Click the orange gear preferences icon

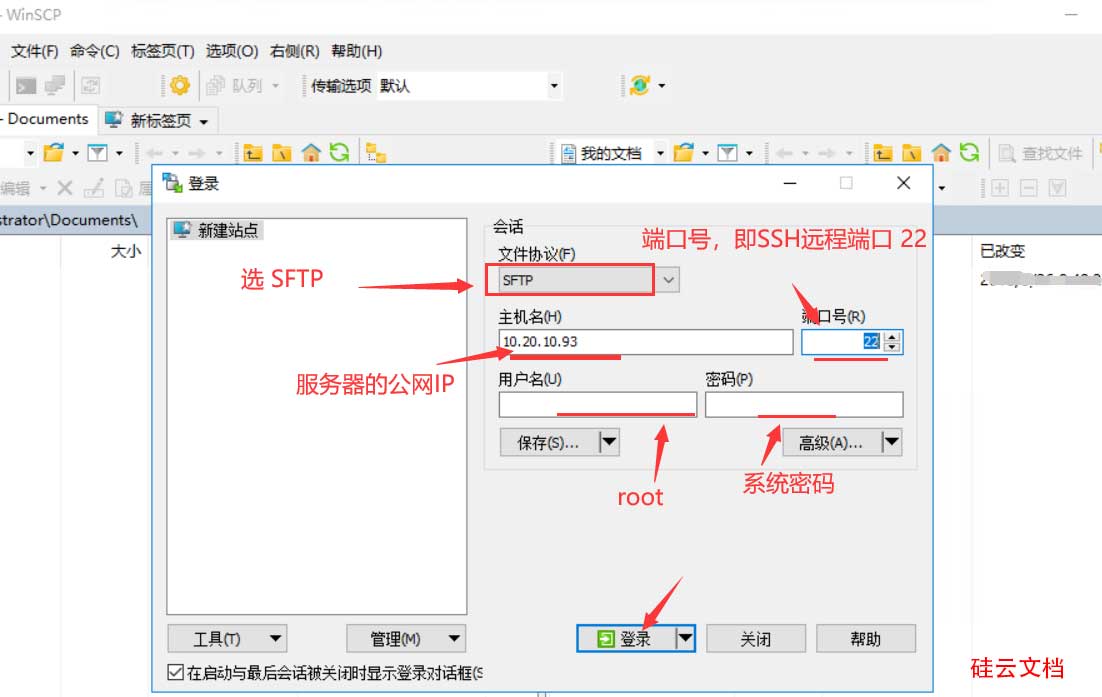pyautogui.click(x=180, y=86)
